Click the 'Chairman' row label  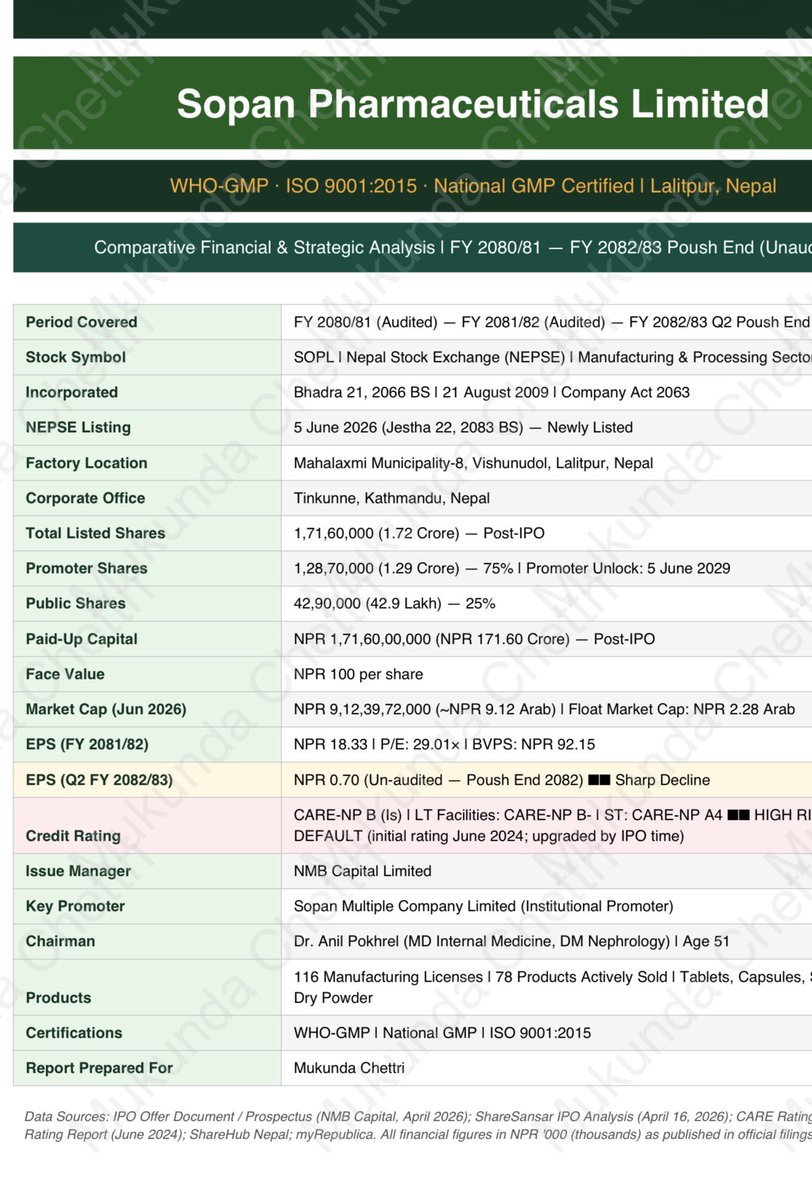pyautogui.click(x=60, y=941)
